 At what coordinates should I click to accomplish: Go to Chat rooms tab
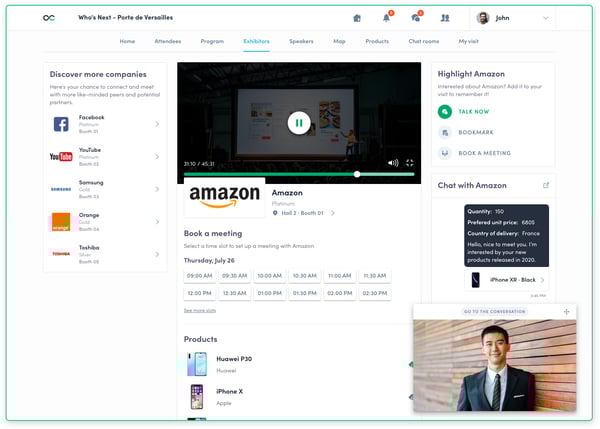tap(424, 41)
